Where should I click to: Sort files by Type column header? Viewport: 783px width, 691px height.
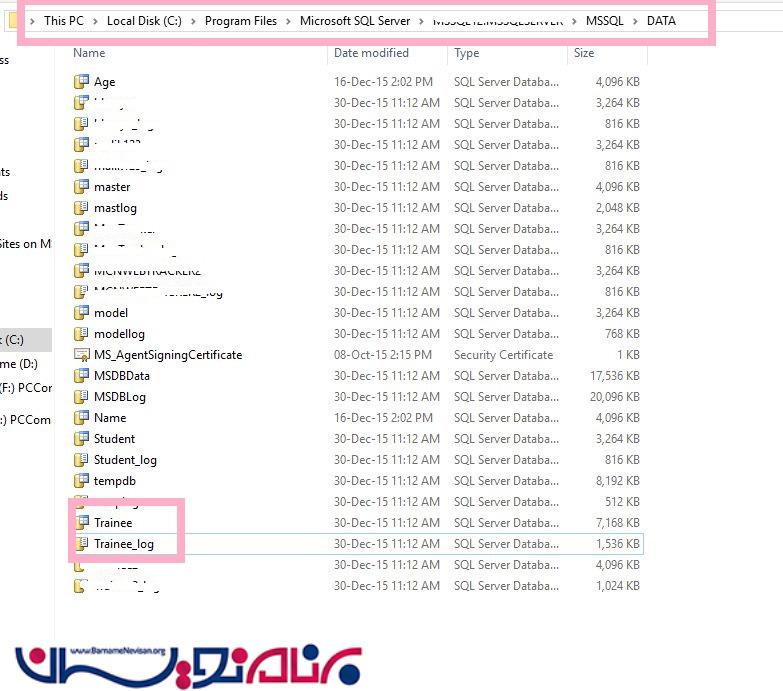coord(466,53)
